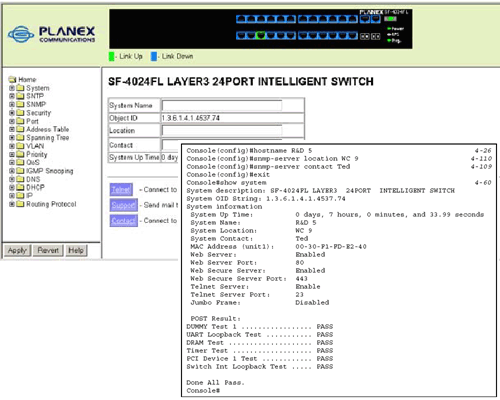This screenshot has width=500, height=400.
Task: Click 'Done All Pass.' console line
Action: [x=215, y=383]
